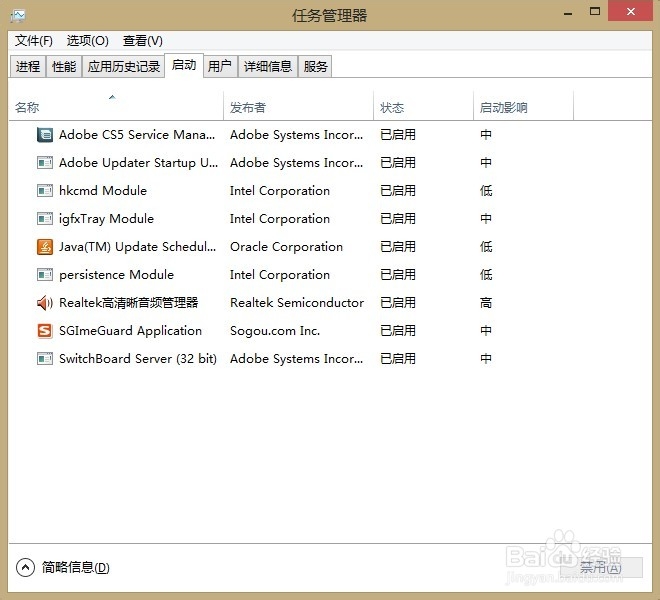The width and height of the screenshot is (660, 600).
Task: Click the hkcmd Module row icon
Action: 45,191
